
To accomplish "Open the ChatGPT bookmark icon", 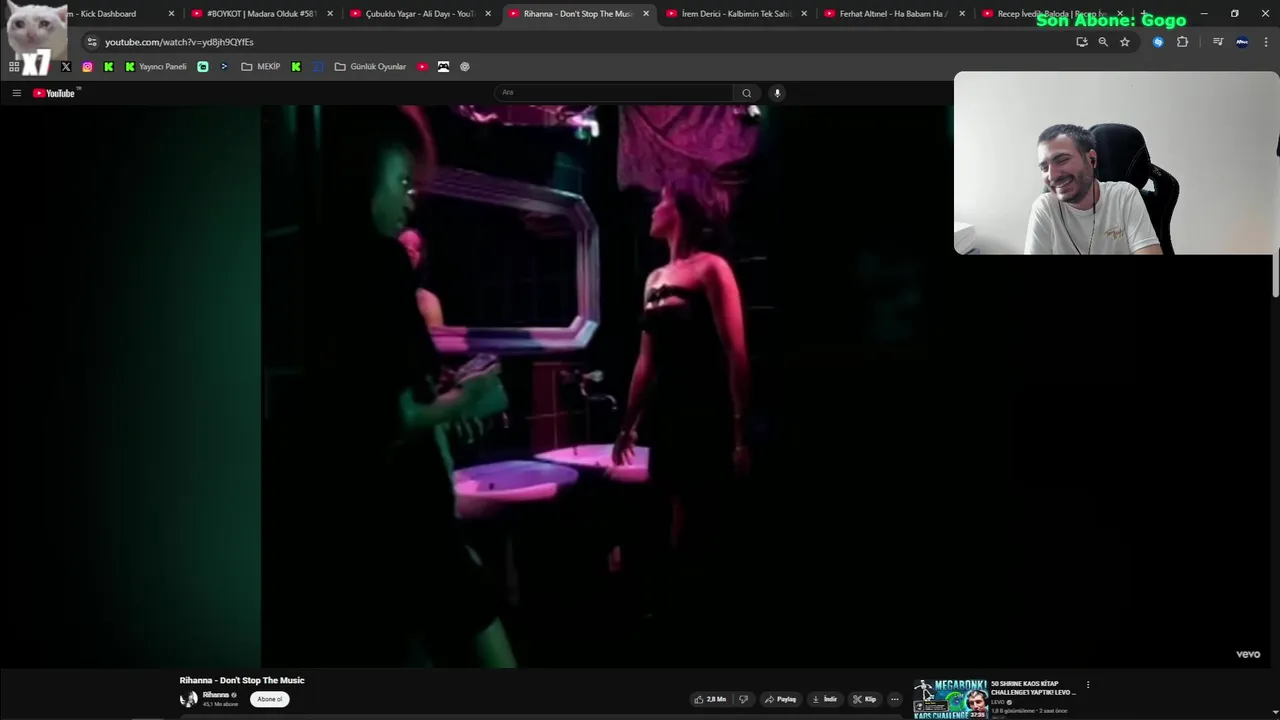I will pyautogui.click(x=465, y=67).
